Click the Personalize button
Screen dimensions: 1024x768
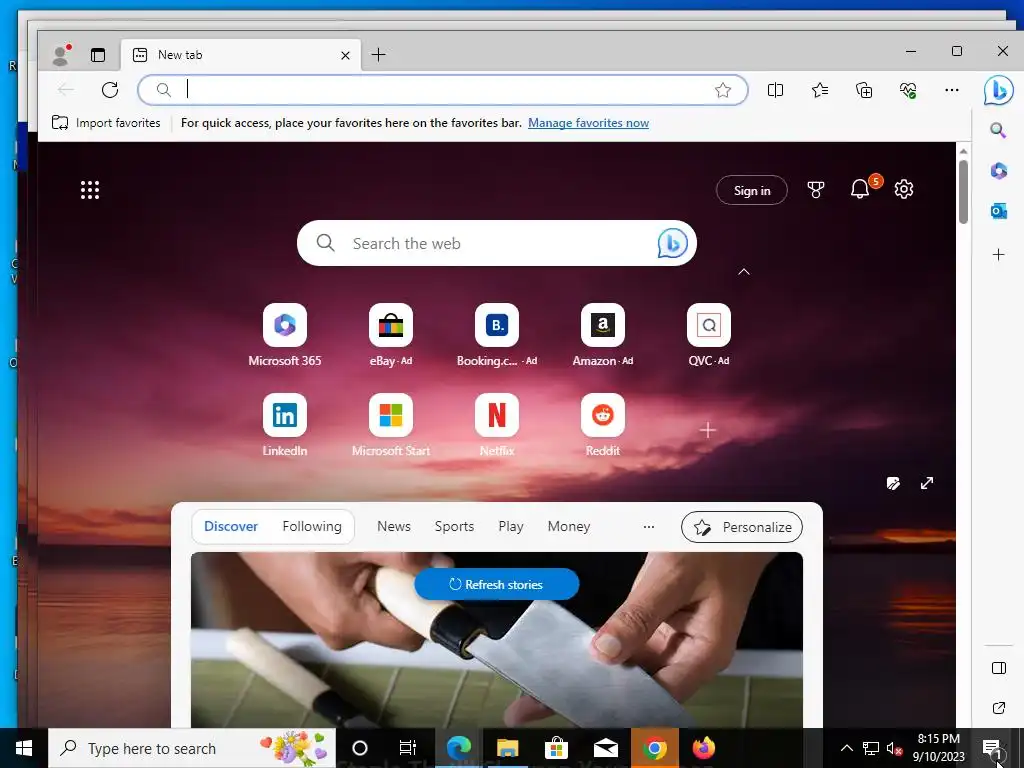point(742,527)
